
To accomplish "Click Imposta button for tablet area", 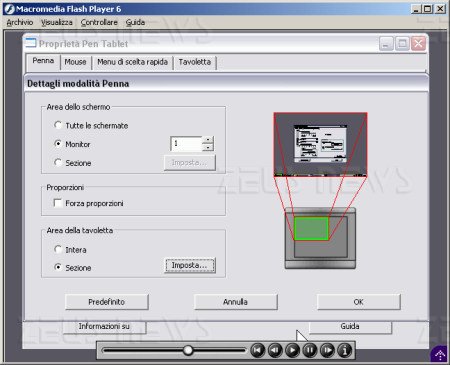I will 190,266.
